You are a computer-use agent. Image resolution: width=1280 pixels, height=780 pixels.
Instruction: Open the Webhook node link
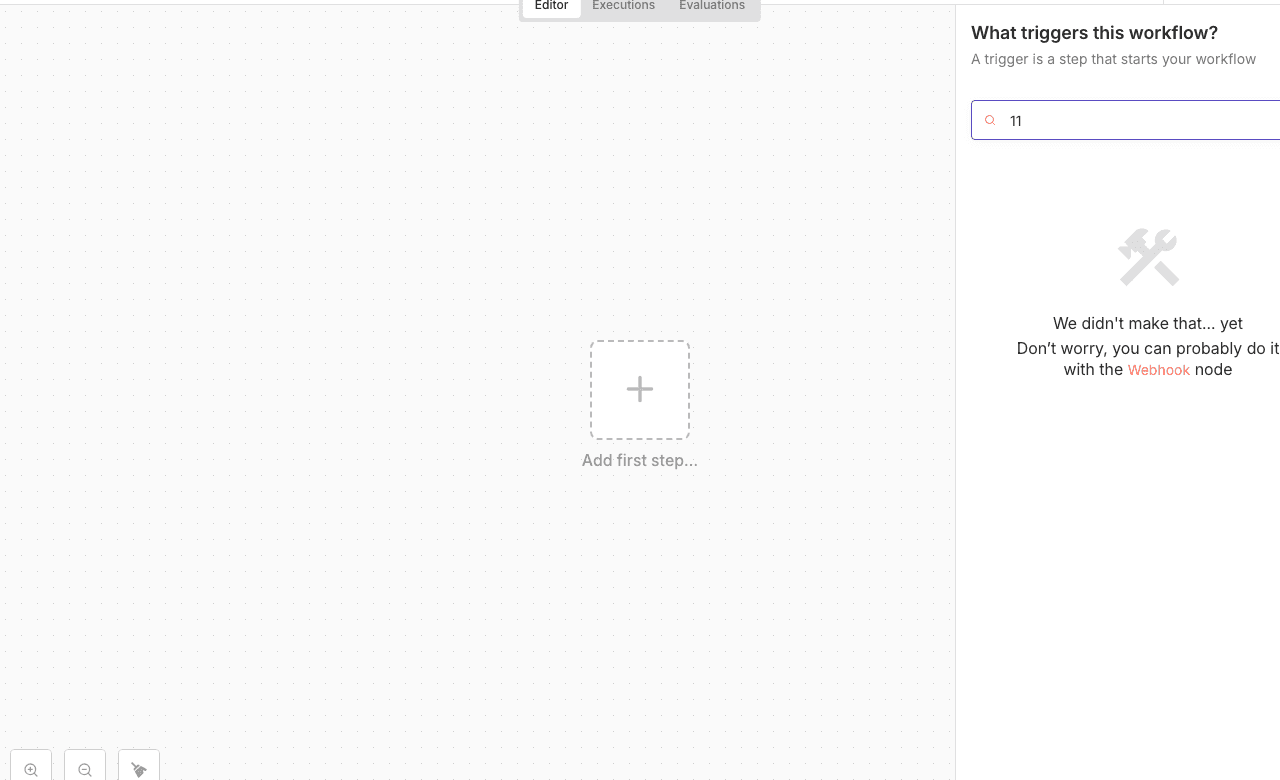(x=1158, y=370)
